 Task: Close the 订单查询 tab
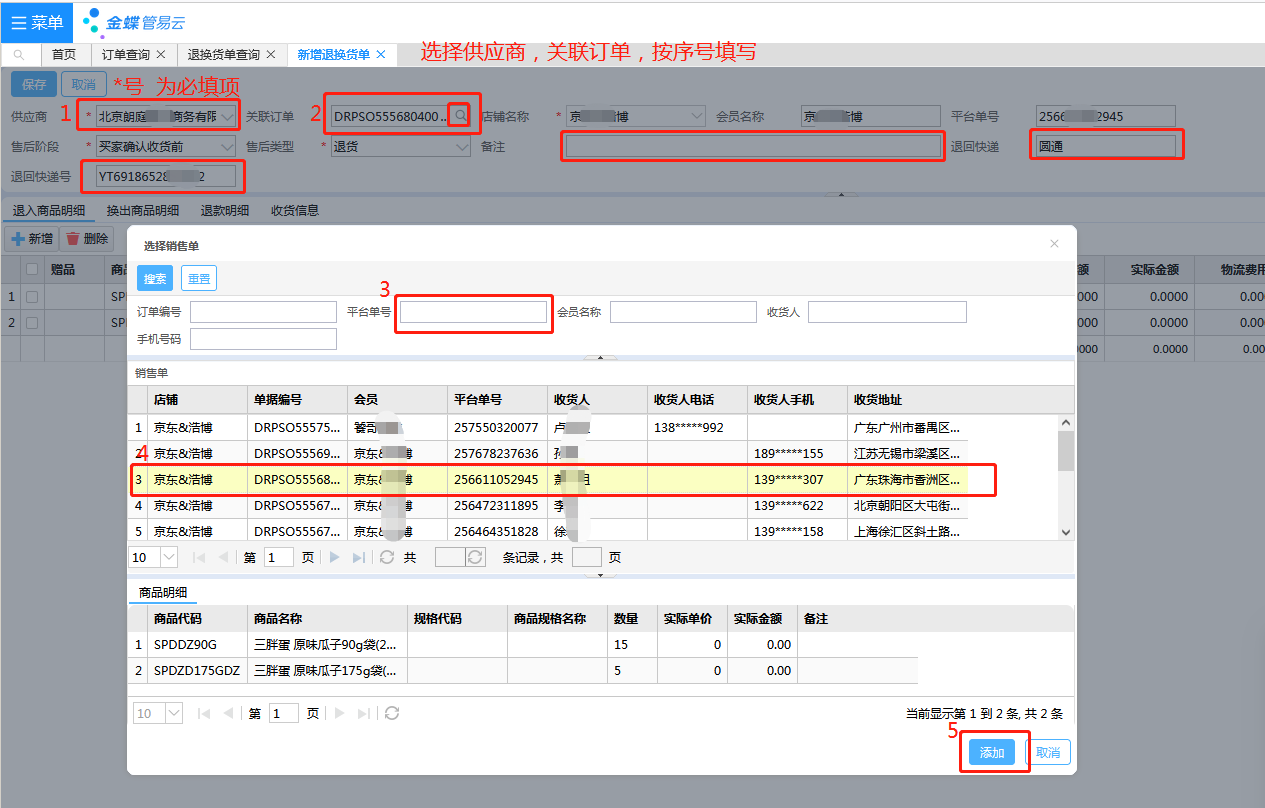pos(161,55)
